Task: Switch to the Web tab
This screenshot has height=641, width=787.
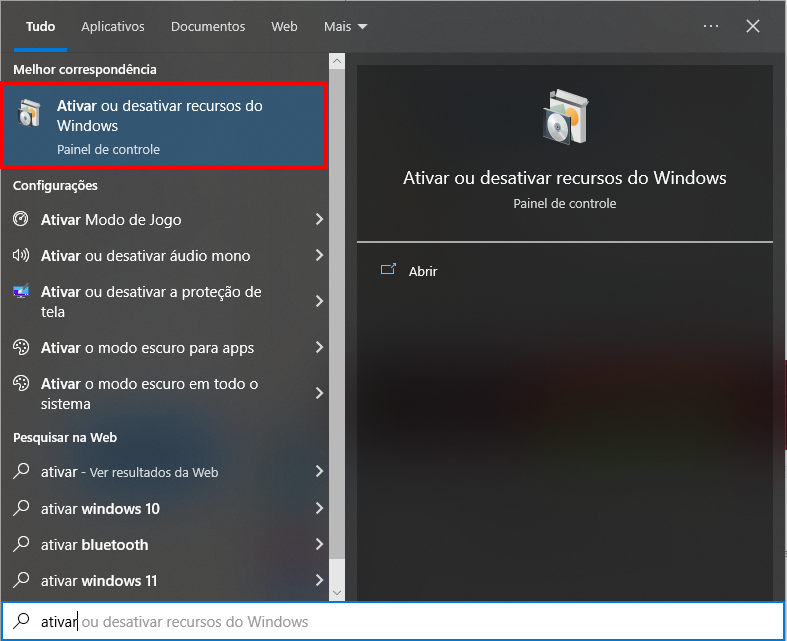Action: 284,27
